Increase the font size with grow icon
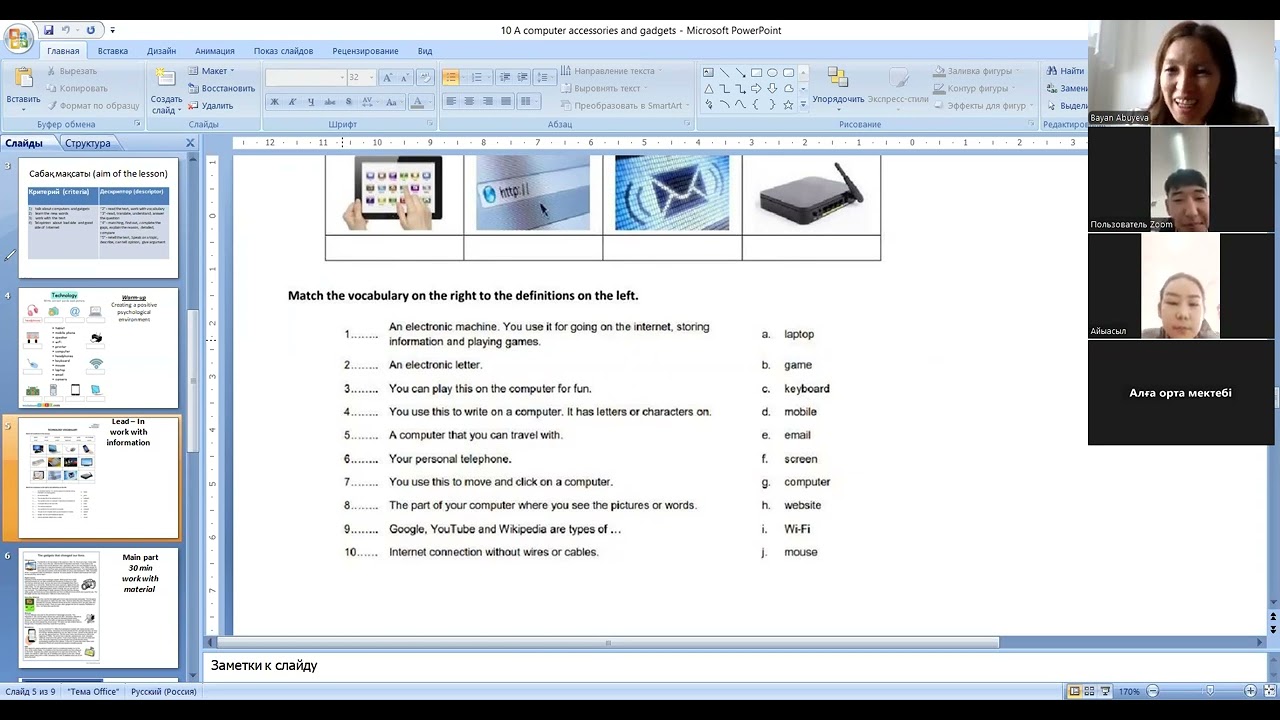Screen dimensions: 1280x720 coord(387,77)
